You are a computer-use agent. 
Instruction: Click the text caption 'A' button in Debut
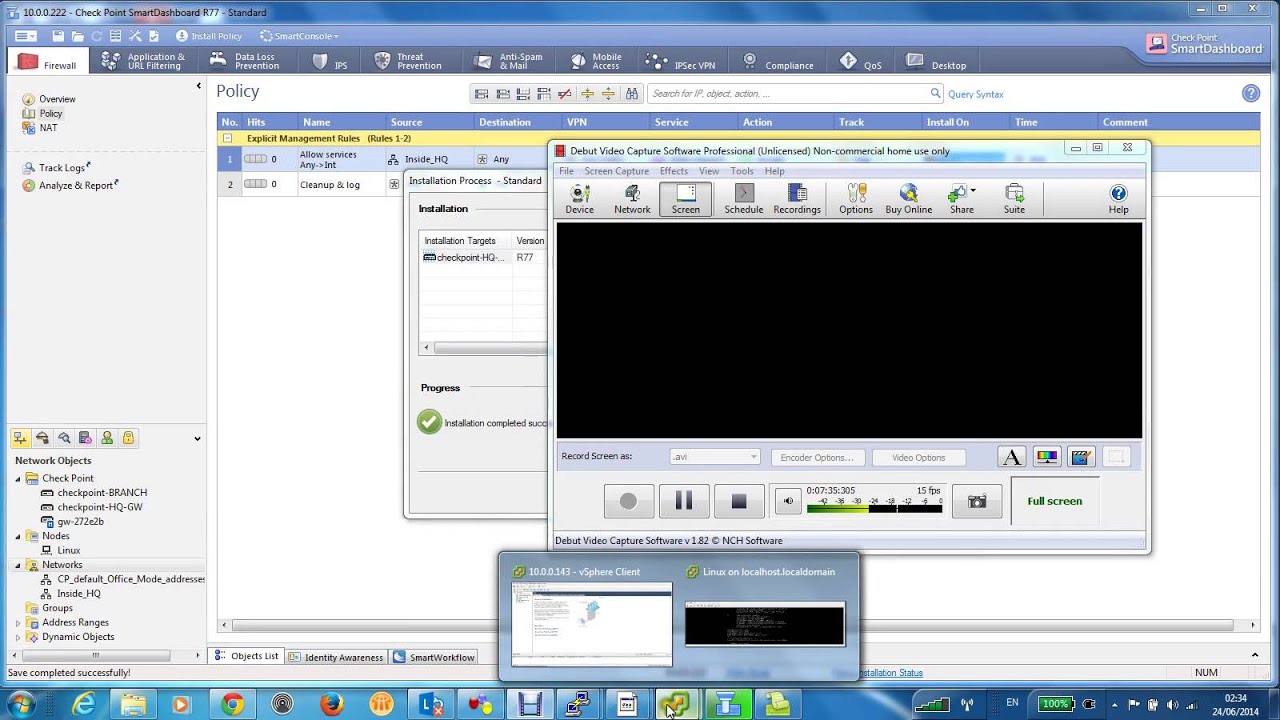click(1012, 457)
